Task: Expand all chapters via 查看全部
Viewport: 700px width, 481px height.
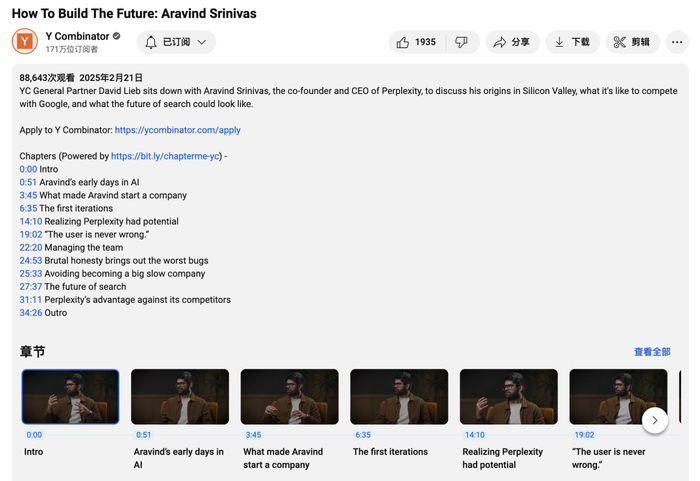Action: (x=652, y=352)
